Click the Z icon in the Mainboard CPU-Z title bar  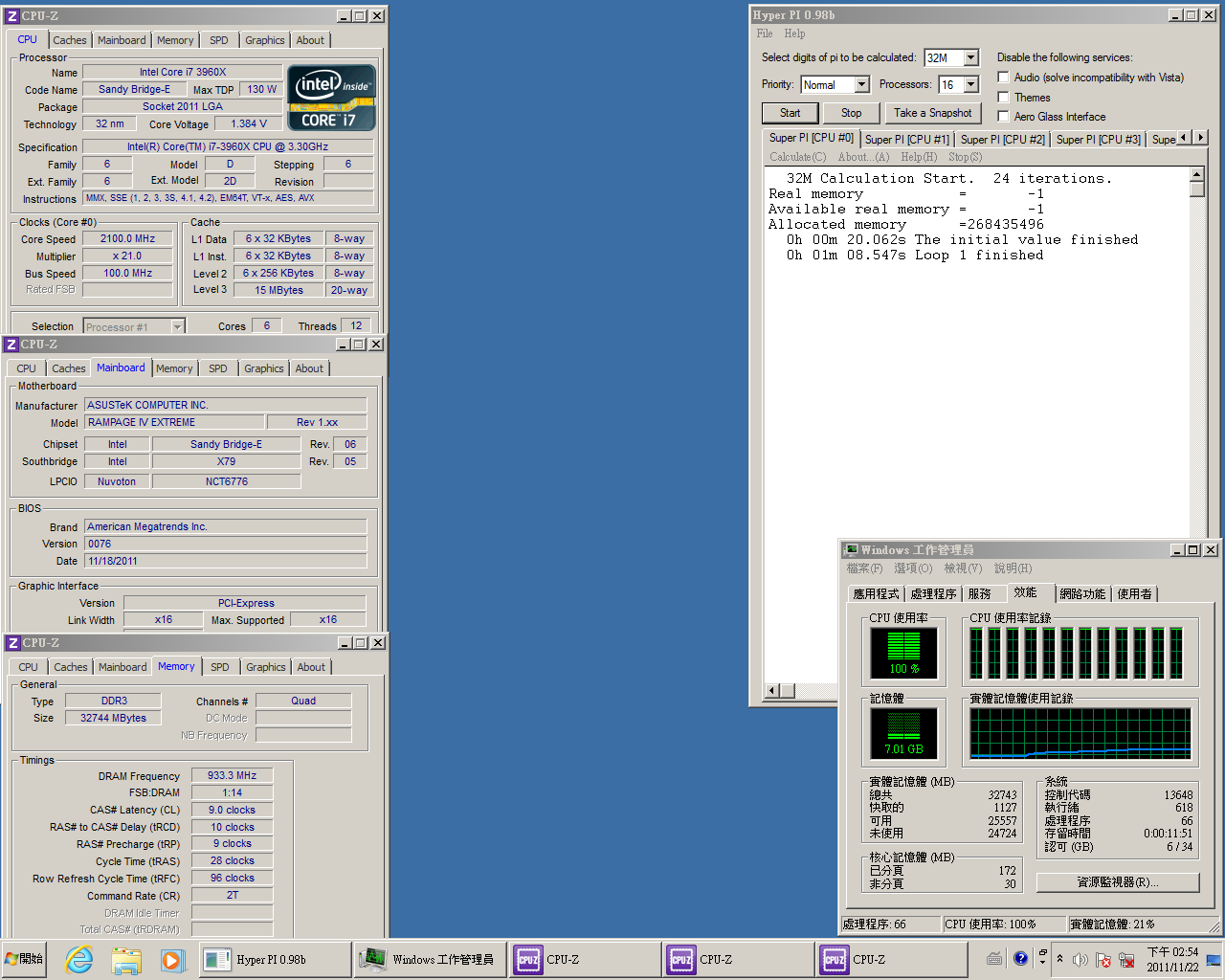(x=11, y=345)
